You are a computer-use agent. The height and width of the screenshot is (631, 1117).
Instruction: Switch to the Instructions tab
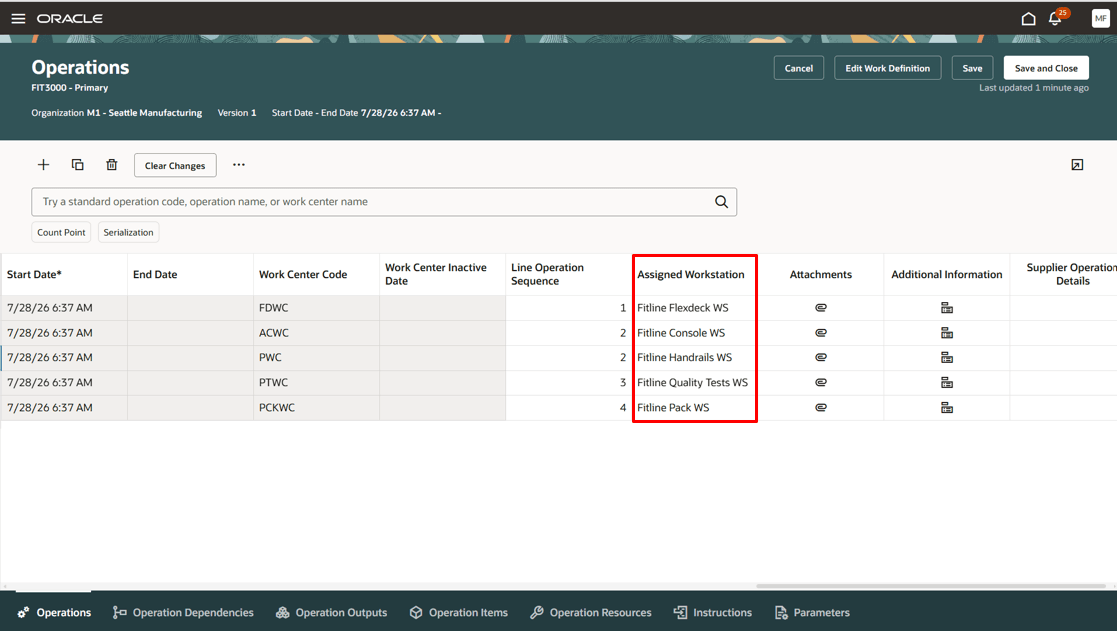click(712, 612)
